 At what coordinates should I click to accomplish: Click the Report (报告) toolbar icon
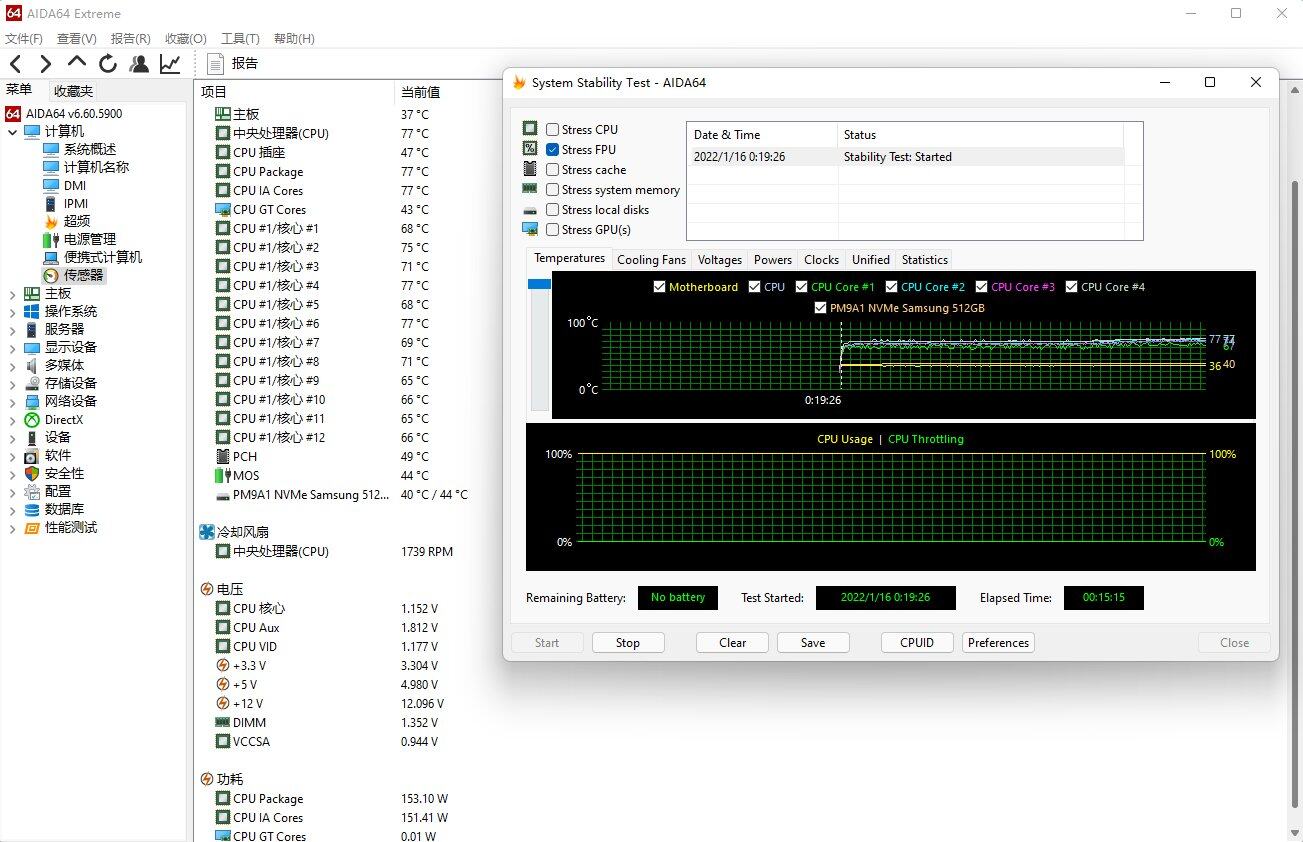pos(215,64)
